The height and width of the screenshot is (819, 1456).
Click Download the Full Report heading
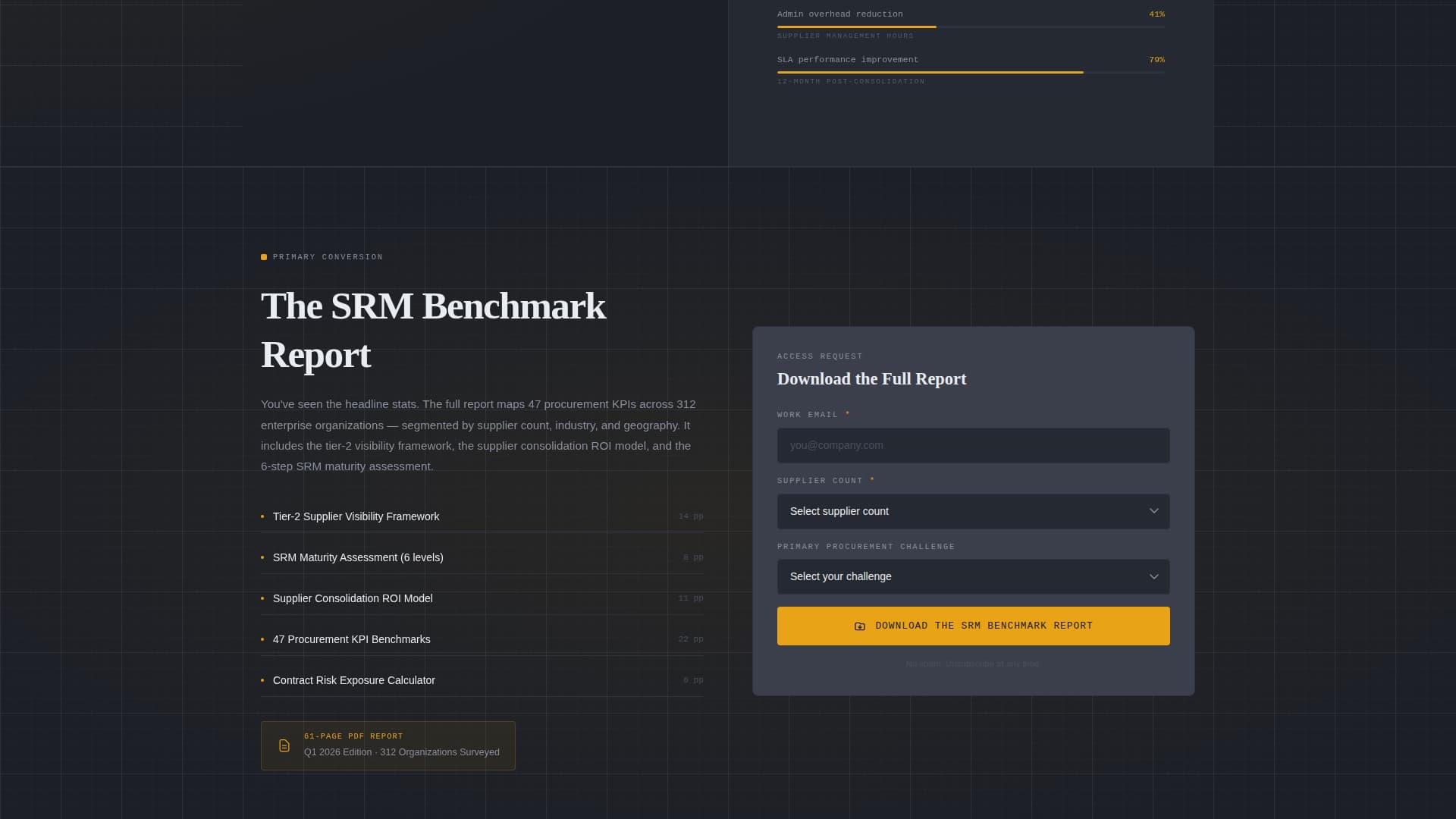pyautogui.click(x=871, y=379)
